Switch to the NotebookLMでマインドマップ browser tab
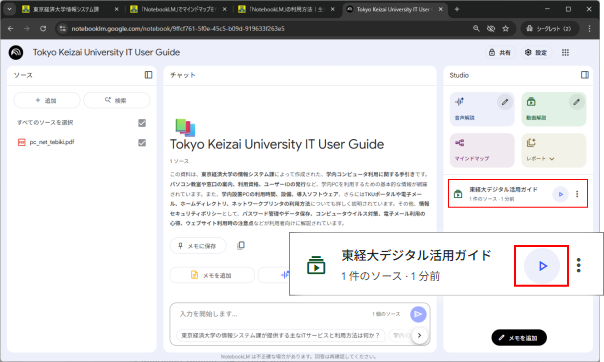The image size is (604, 362). pyautogui.click(x=178, y=9)
